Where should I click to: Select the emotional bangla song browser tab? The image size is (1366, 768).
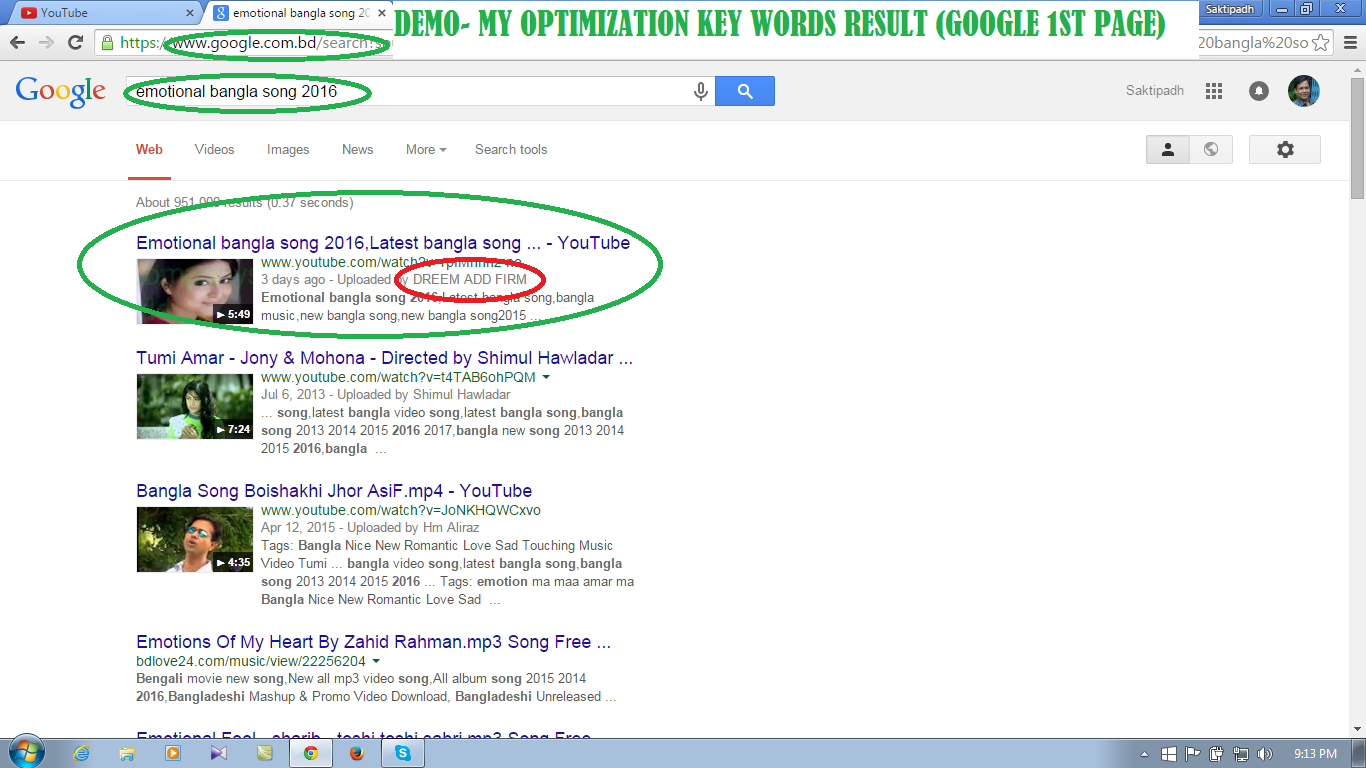click(300, 13)
